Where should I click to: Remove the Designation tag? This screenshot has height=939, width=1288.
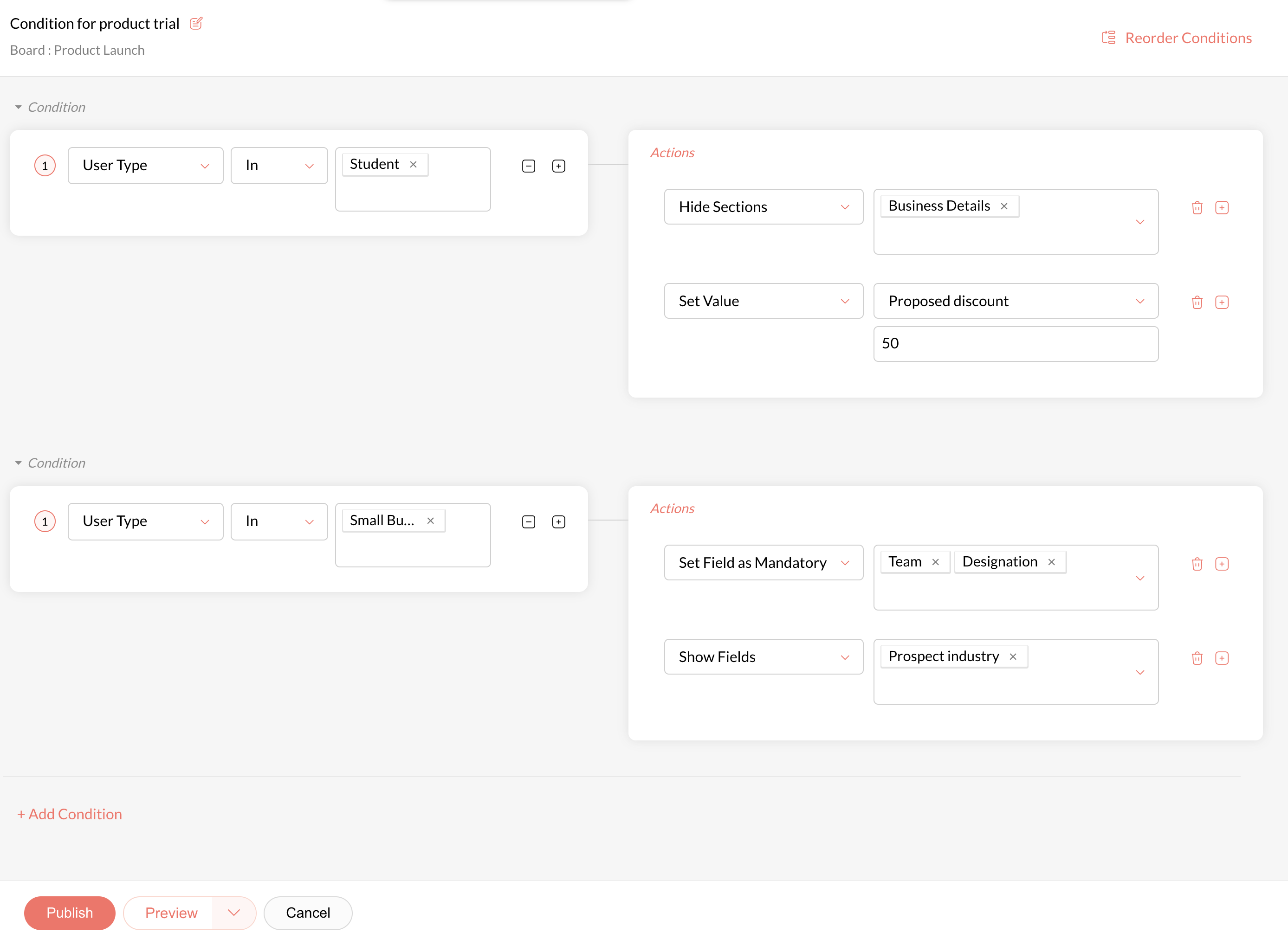click(x=1051, y=562)
